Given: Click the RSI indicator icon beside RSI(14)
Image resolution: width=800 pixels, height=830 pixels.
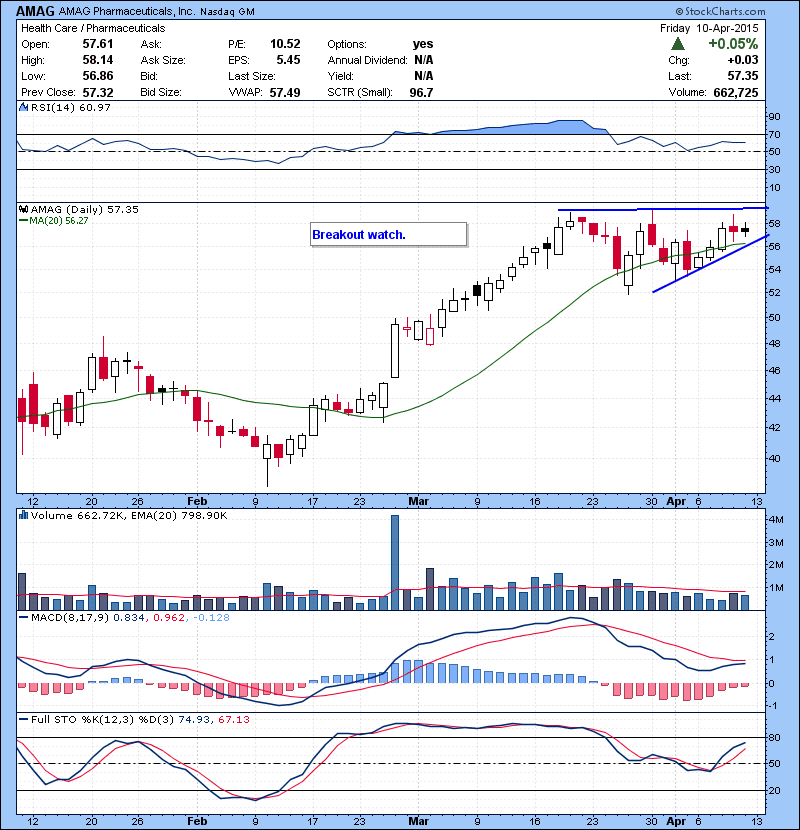Looking at the screenshot, I should 24,107.
